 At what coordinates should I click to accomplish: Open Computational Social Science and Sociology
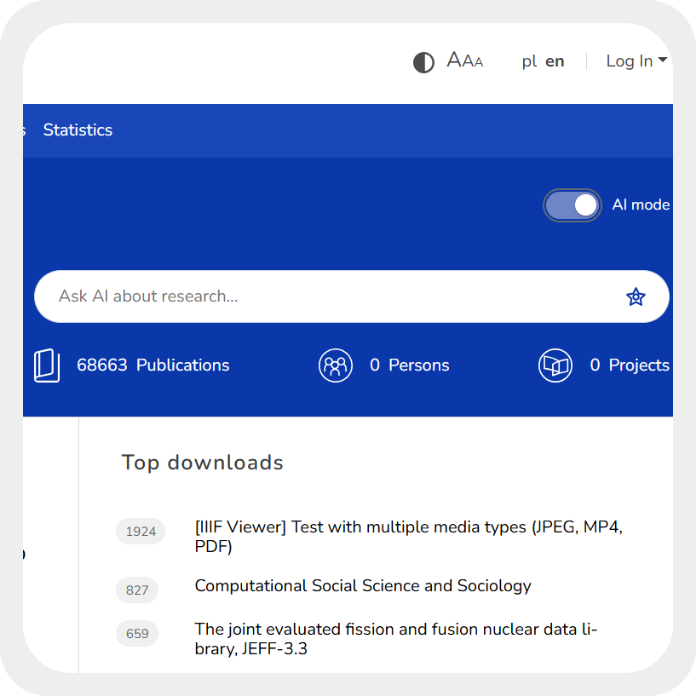click(363, 586)
